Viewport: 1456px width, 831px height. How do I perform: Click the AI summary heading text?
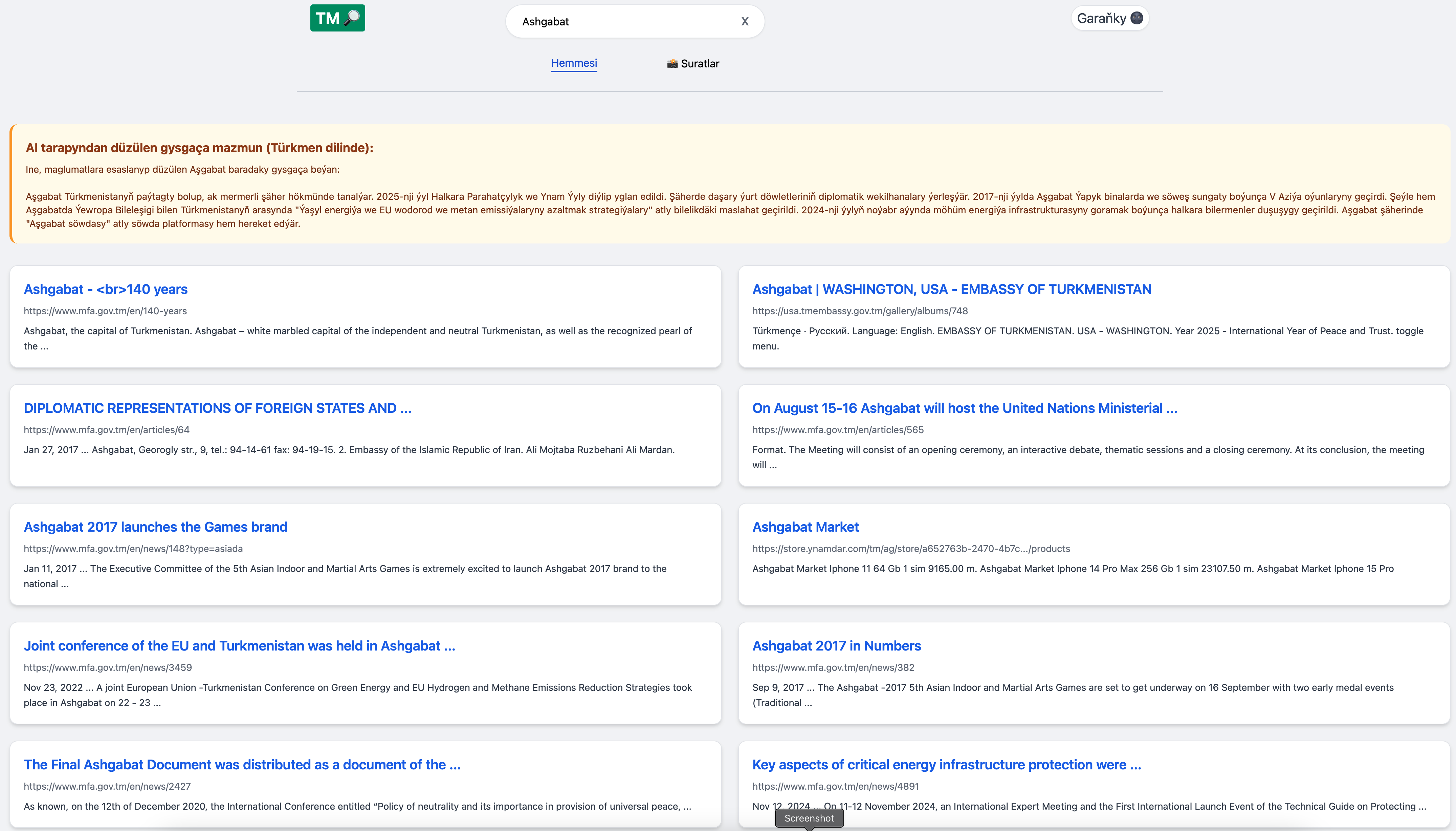pos(199,148)
